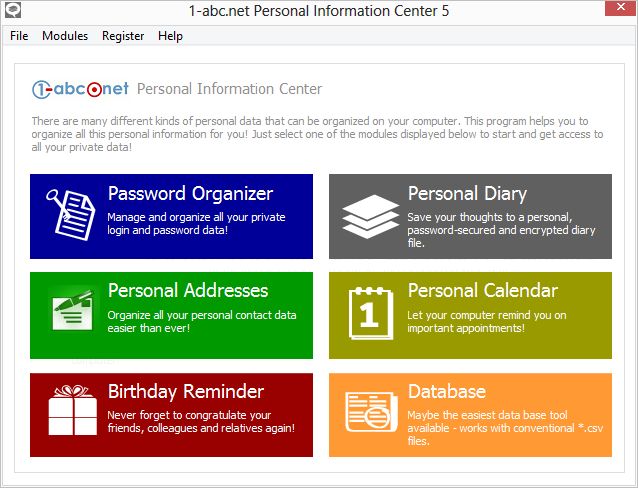Screen dimensions: 638x488
Task: Launch Password Organizer by its title
Action: tap(190, 194)
